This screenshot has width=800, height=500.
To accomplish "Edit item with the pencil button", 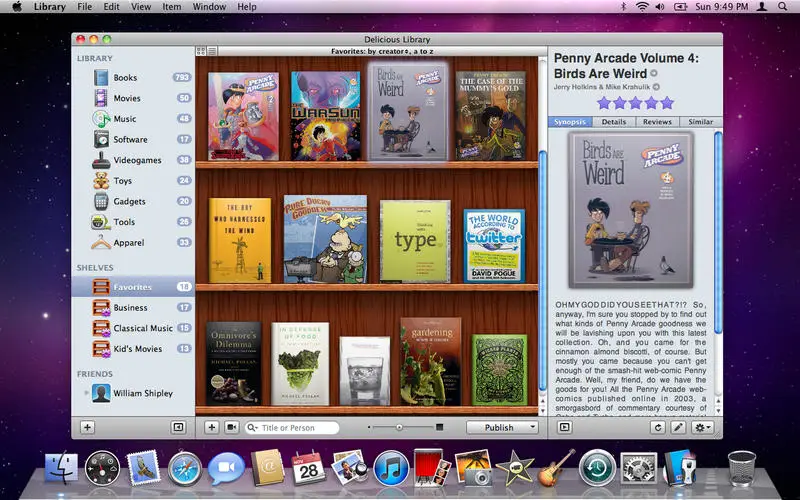I will coord(678,428).
